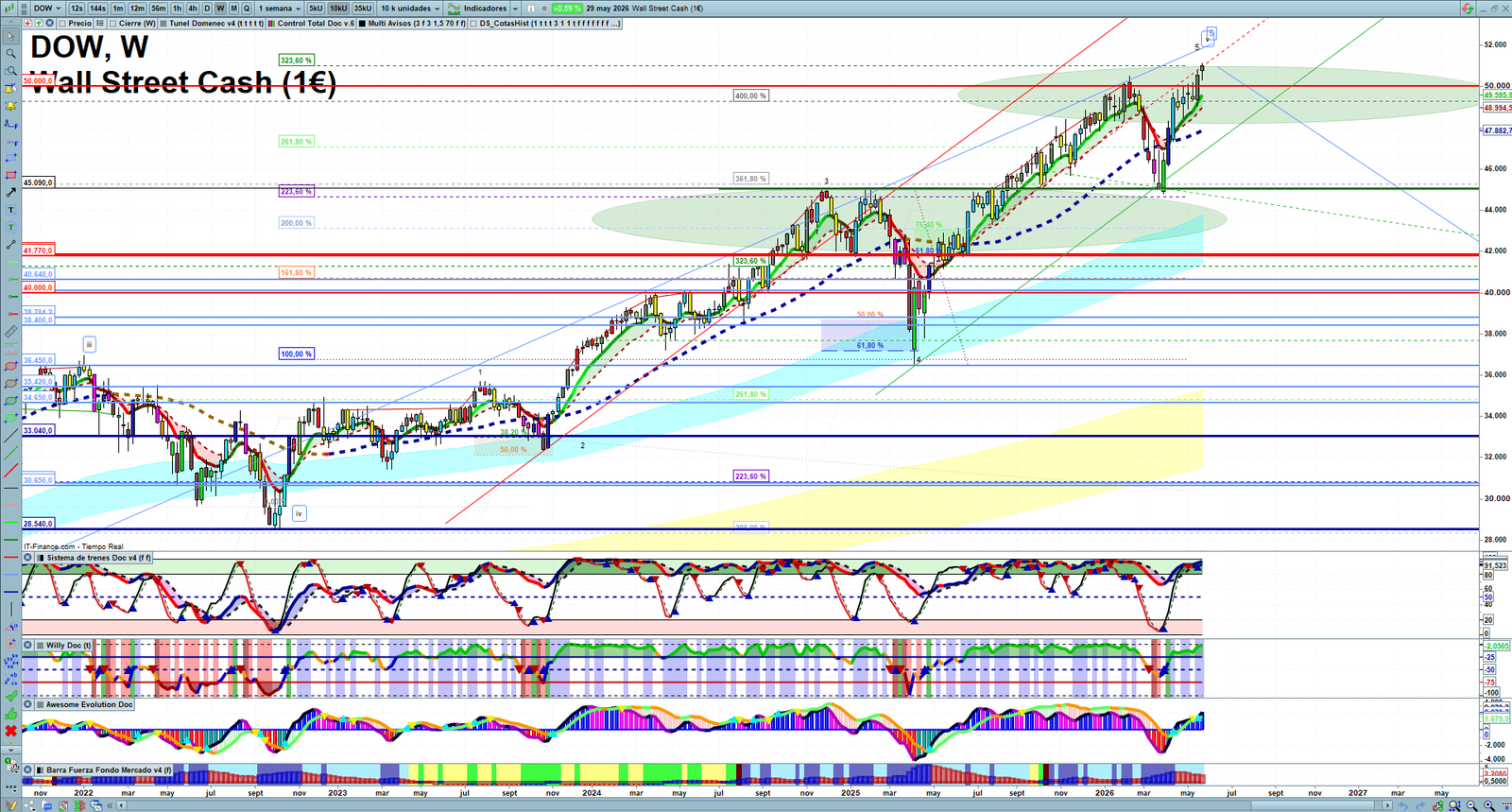The height and width of the screenshot is (812, 1512).
Task: Select the D daily timeframe
Action: [207, 8]
